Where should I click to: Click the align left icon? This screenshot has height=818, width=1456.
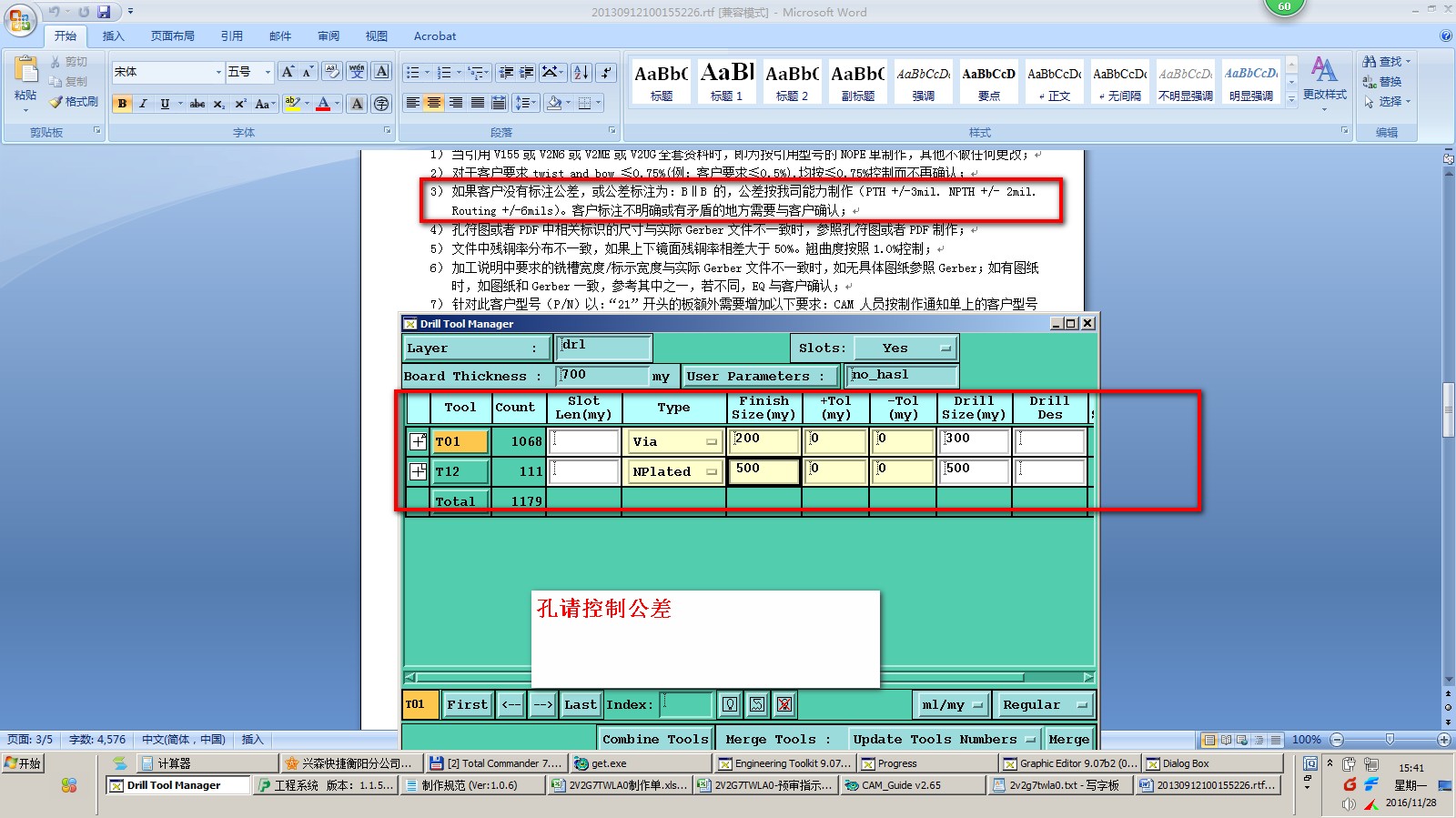coord(413,103)
